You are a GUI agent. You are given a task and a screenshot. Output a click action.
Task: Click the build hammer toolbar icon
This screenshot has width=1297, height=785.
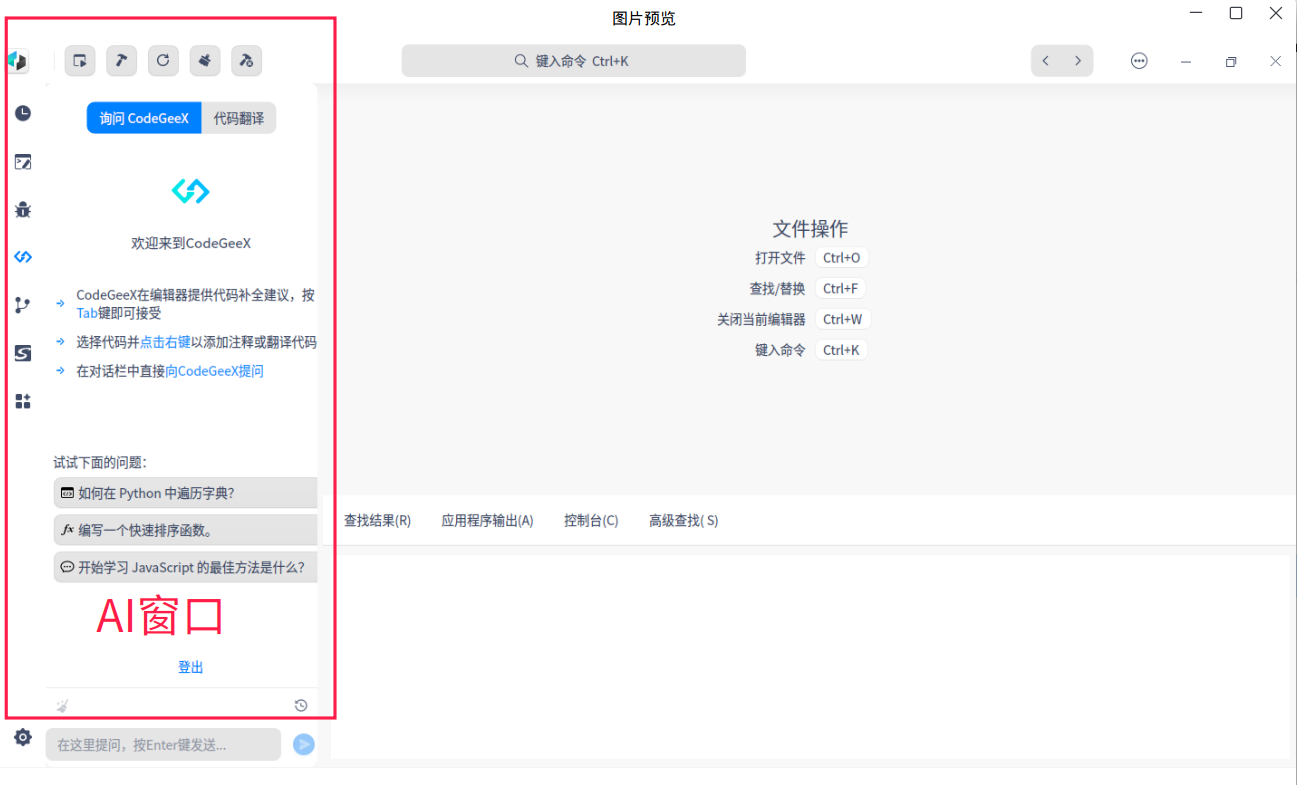(121, 61)
